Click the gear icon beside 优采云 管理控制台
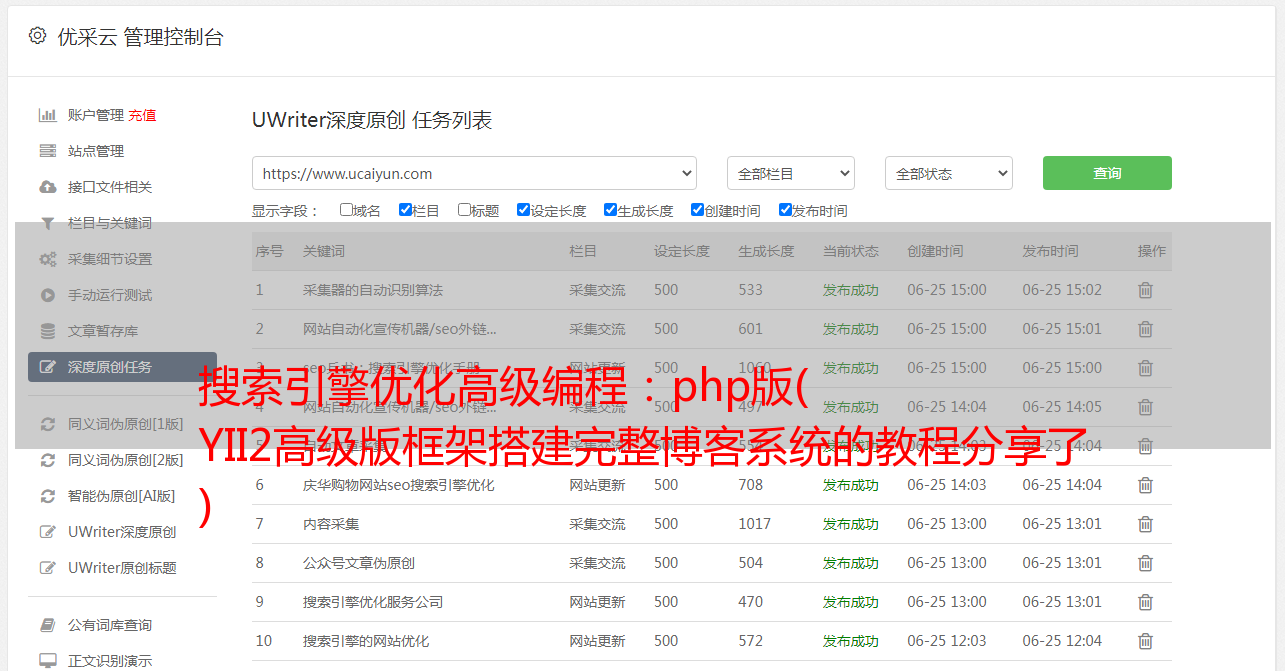The width and height of the screenshot is (1285, 671). [x=37, y=36]
